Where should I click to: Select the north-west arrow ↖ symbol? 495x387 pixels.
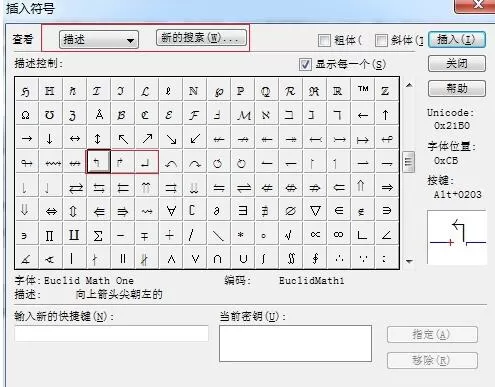click(x=123, y=138)
